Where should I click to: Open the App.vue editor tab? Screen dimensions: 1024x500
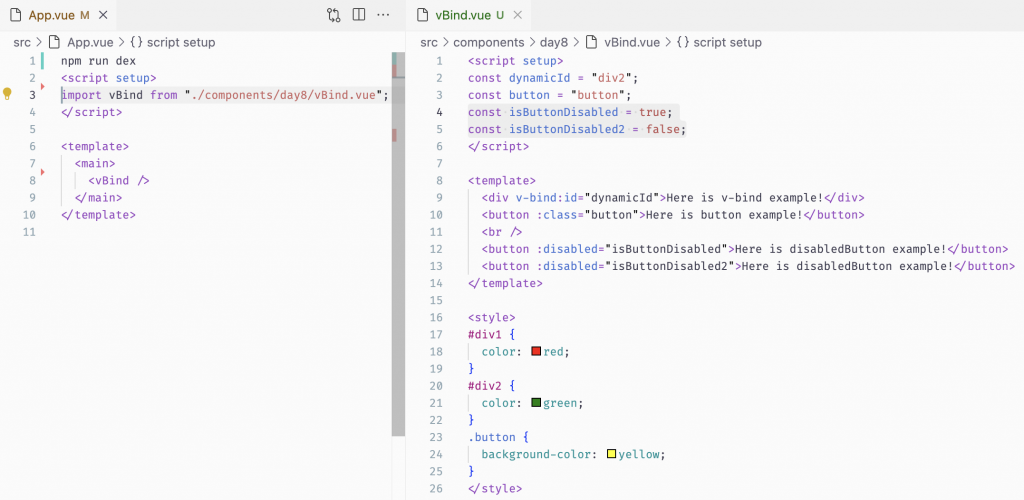[59, 15]
